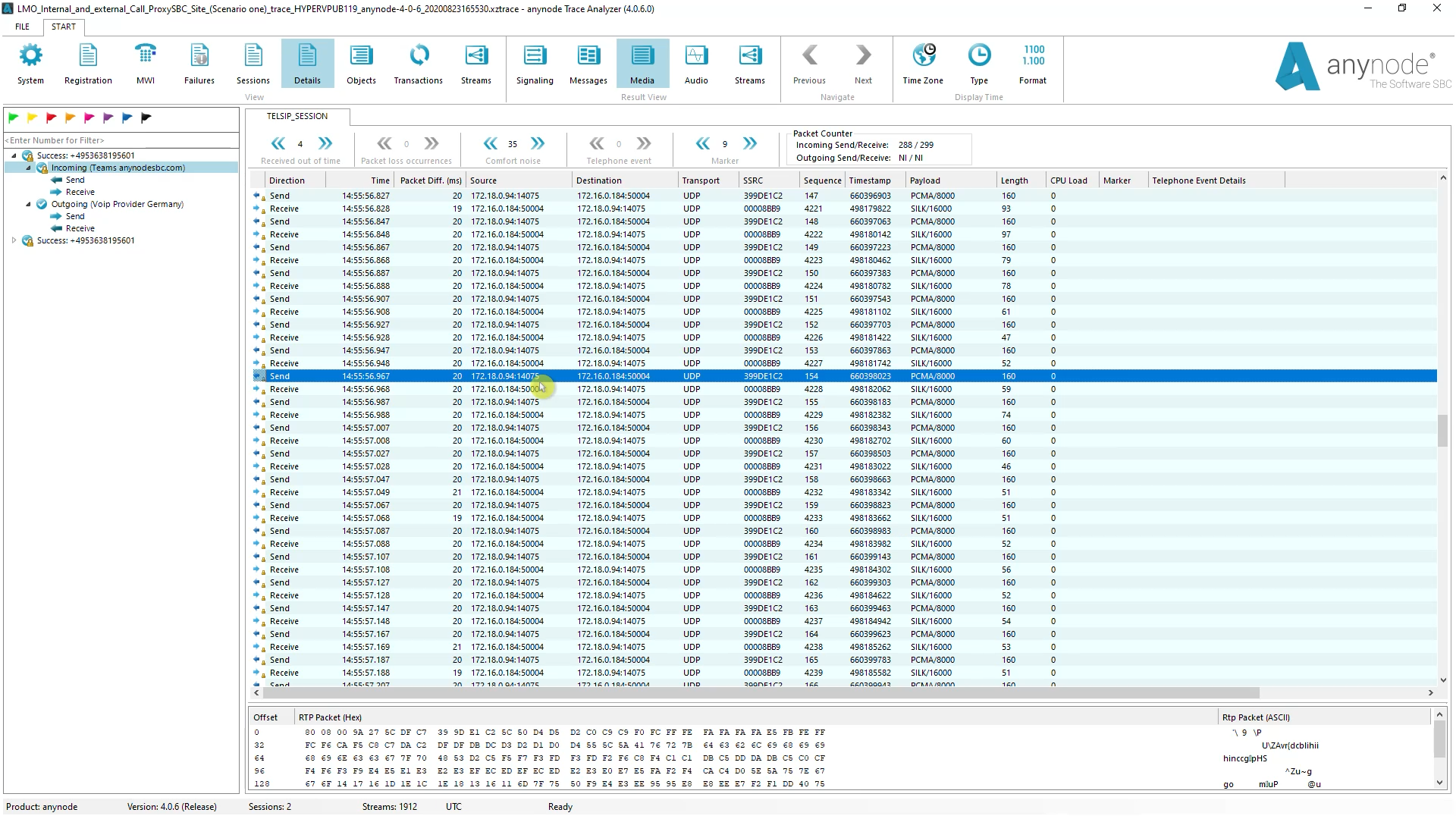Image resolution: width=1456 pixels, height=819 pixels.
Task: Open the MWI view
Action: [x=145, y=64]
